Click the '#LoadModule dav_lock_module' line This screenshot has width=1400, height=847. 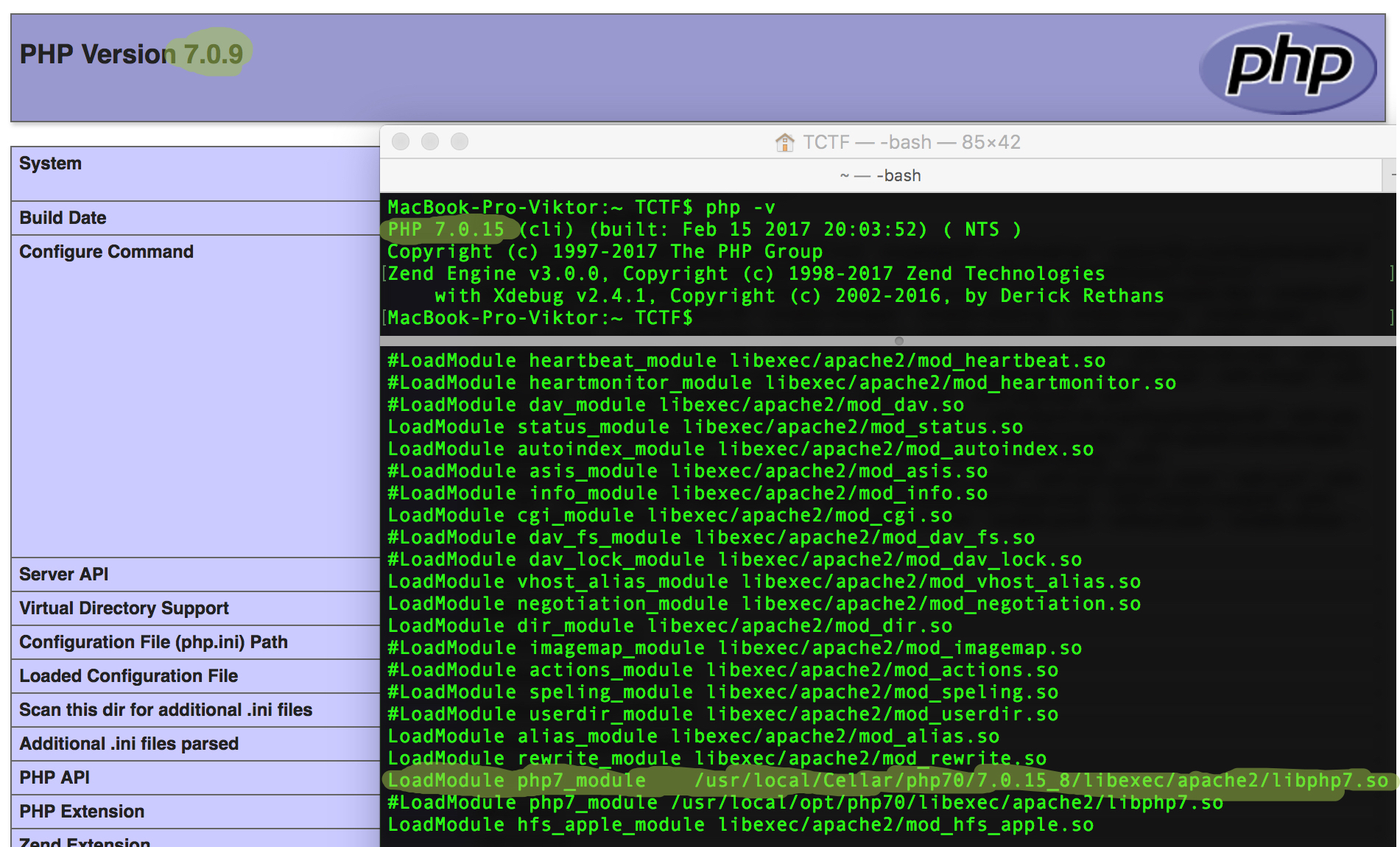click(734, 560)
